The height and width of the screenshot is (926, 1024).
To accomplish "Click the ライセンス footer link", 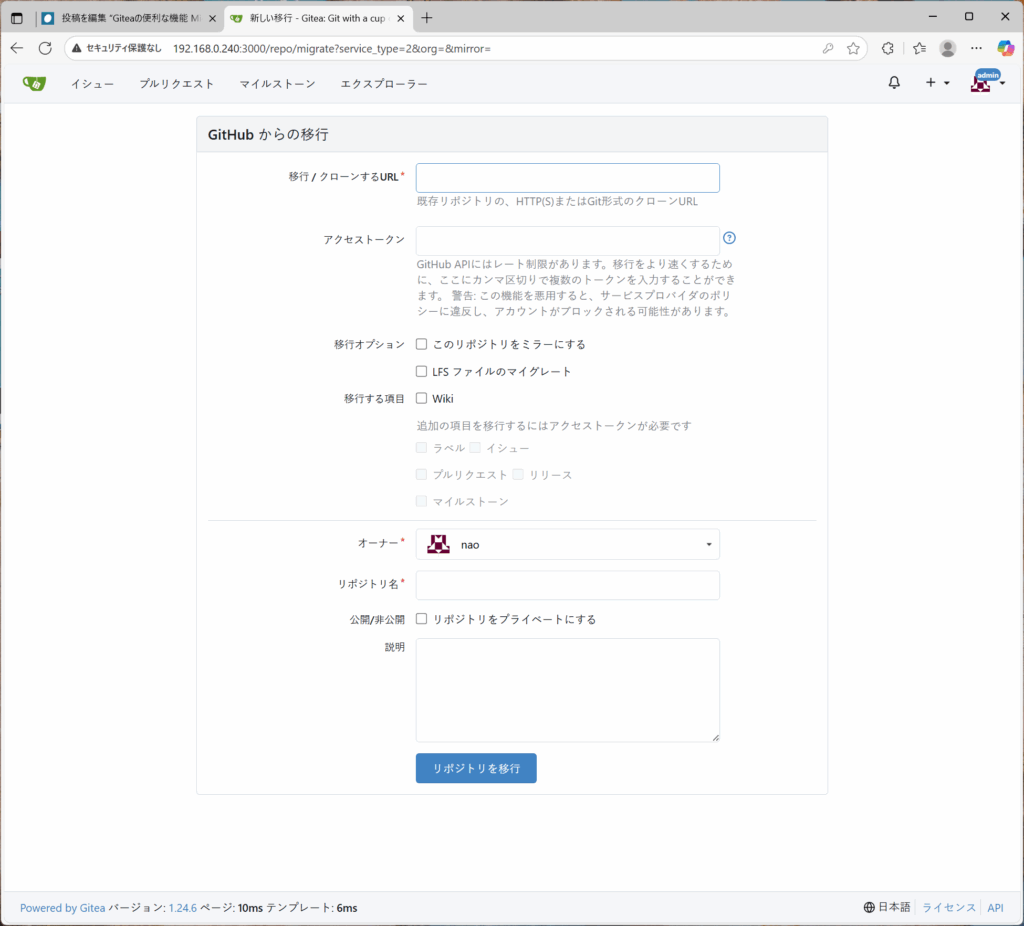I will 948,908.
